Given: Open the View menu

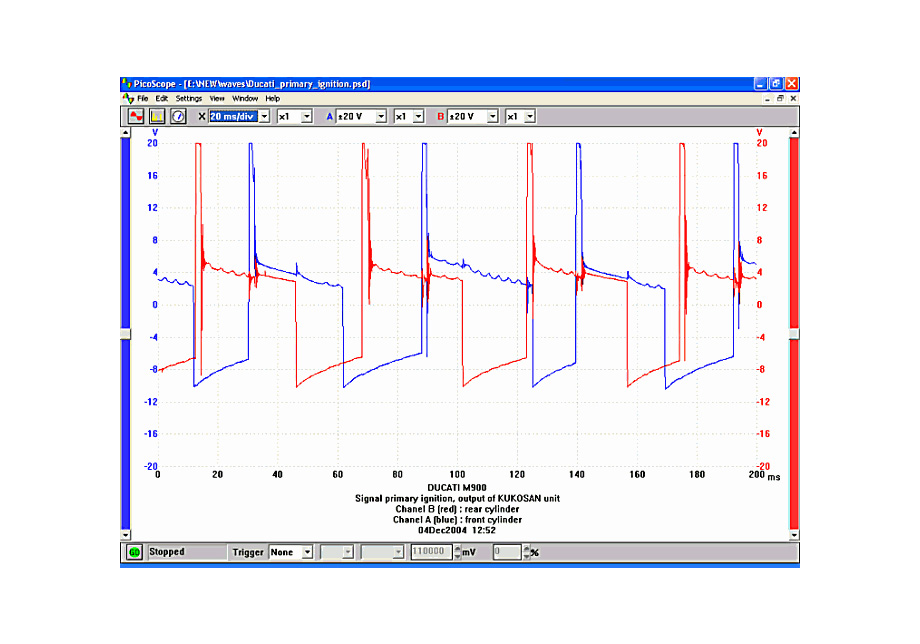Looking at the screenshot, I should coord(217,99).
